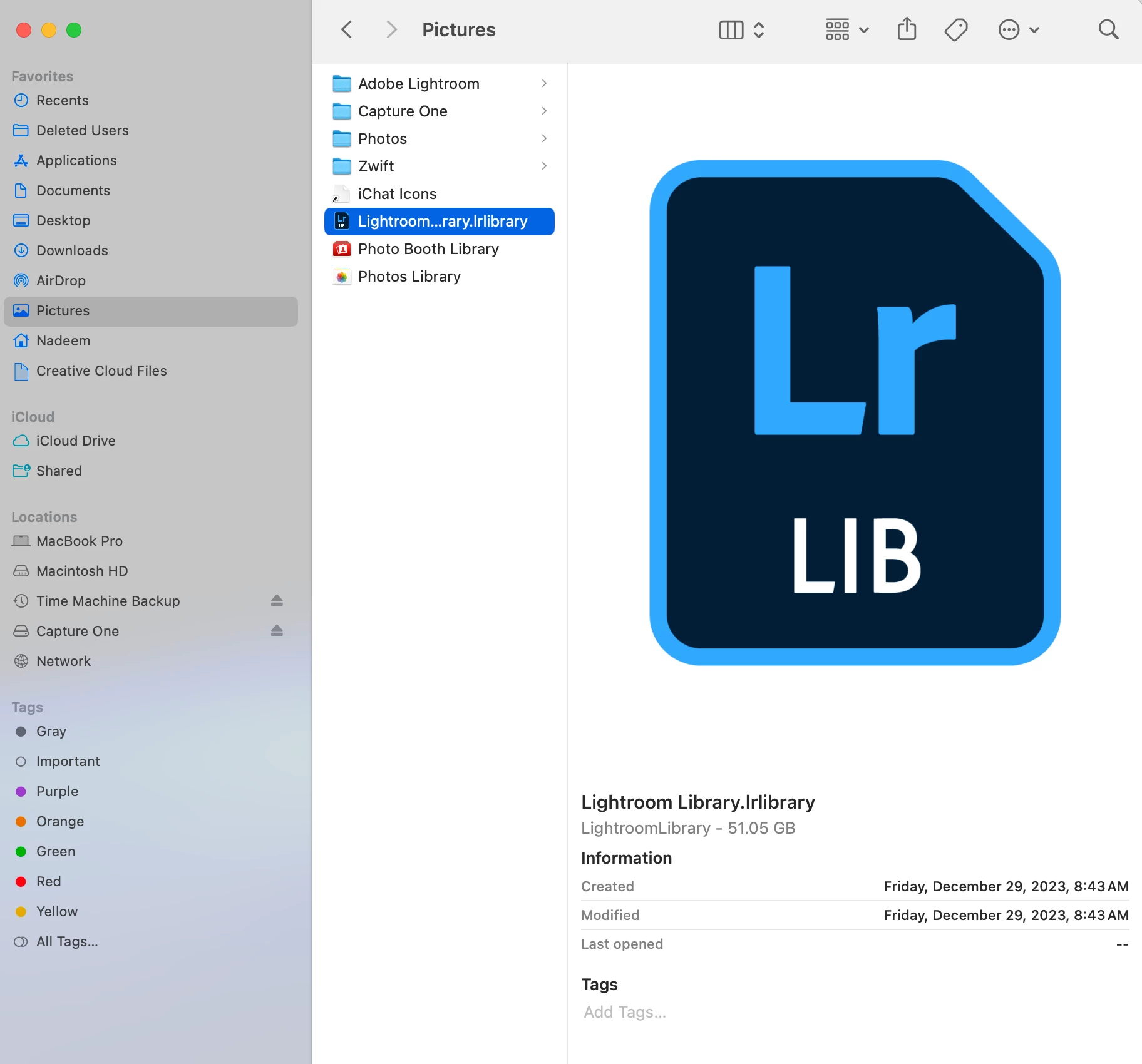Select the Capture One folder in the file list
1142x1064 pixels.
point(440,111)
